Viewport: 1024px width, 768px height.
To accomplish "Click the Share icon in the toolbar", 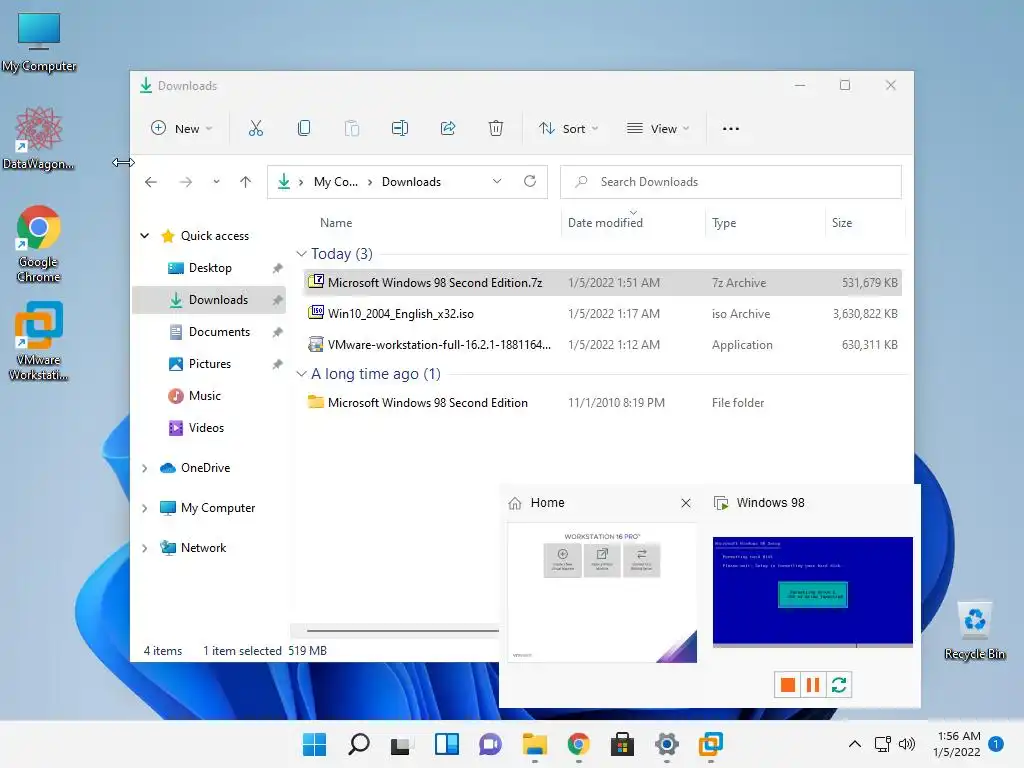I will [448, 129].
